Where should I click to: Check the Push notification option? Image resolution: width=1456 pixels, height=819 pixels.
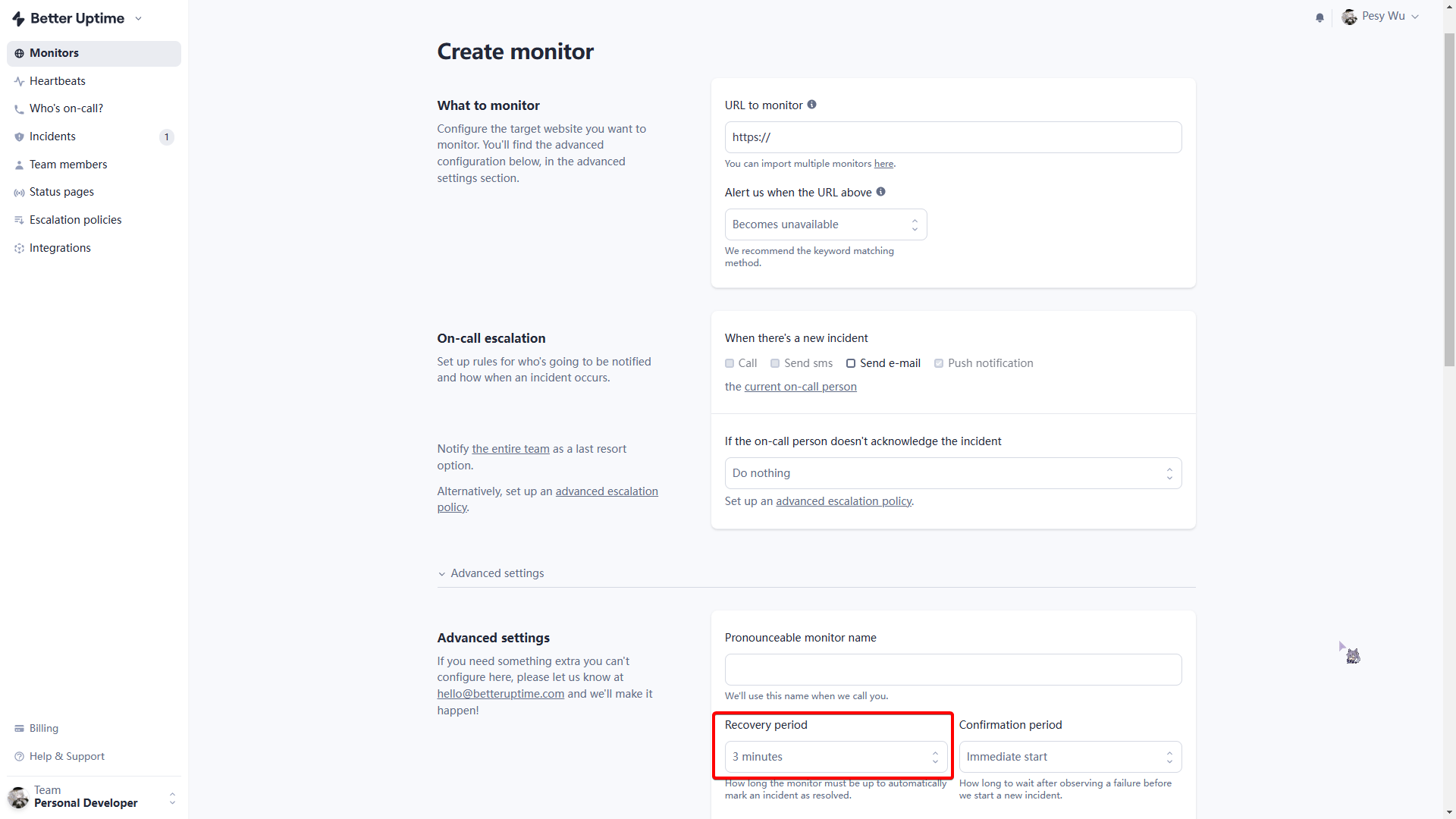939,363
